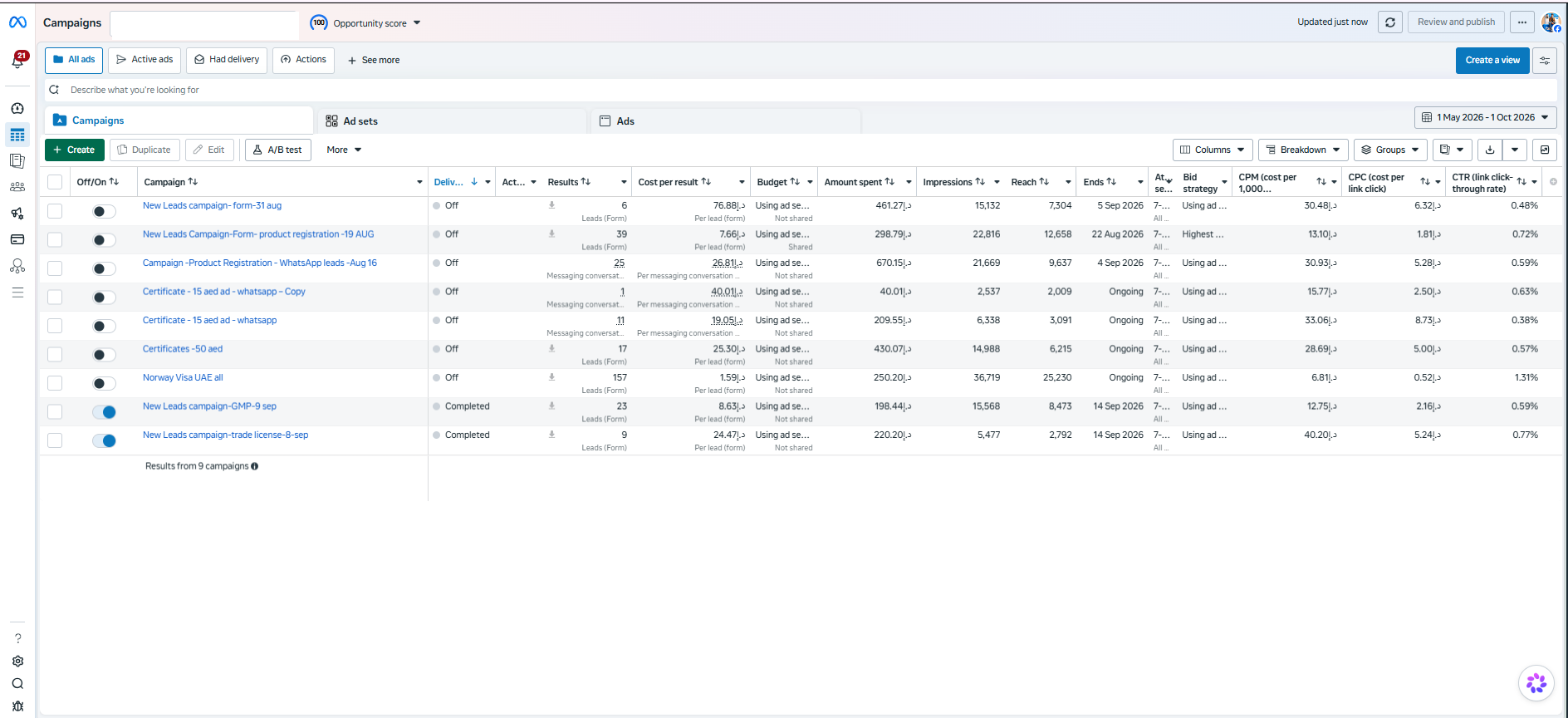
Task: Open view filter sliders icon beside Create a view
Action: tap(1545, 61)
